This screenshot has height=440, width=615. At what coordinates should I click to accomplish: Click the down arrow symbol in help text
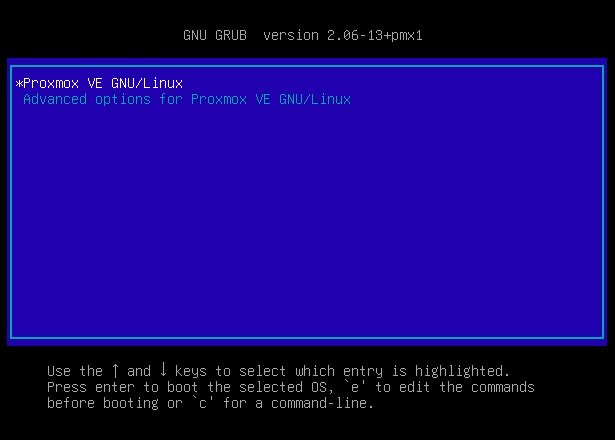(x=163, y=369)
